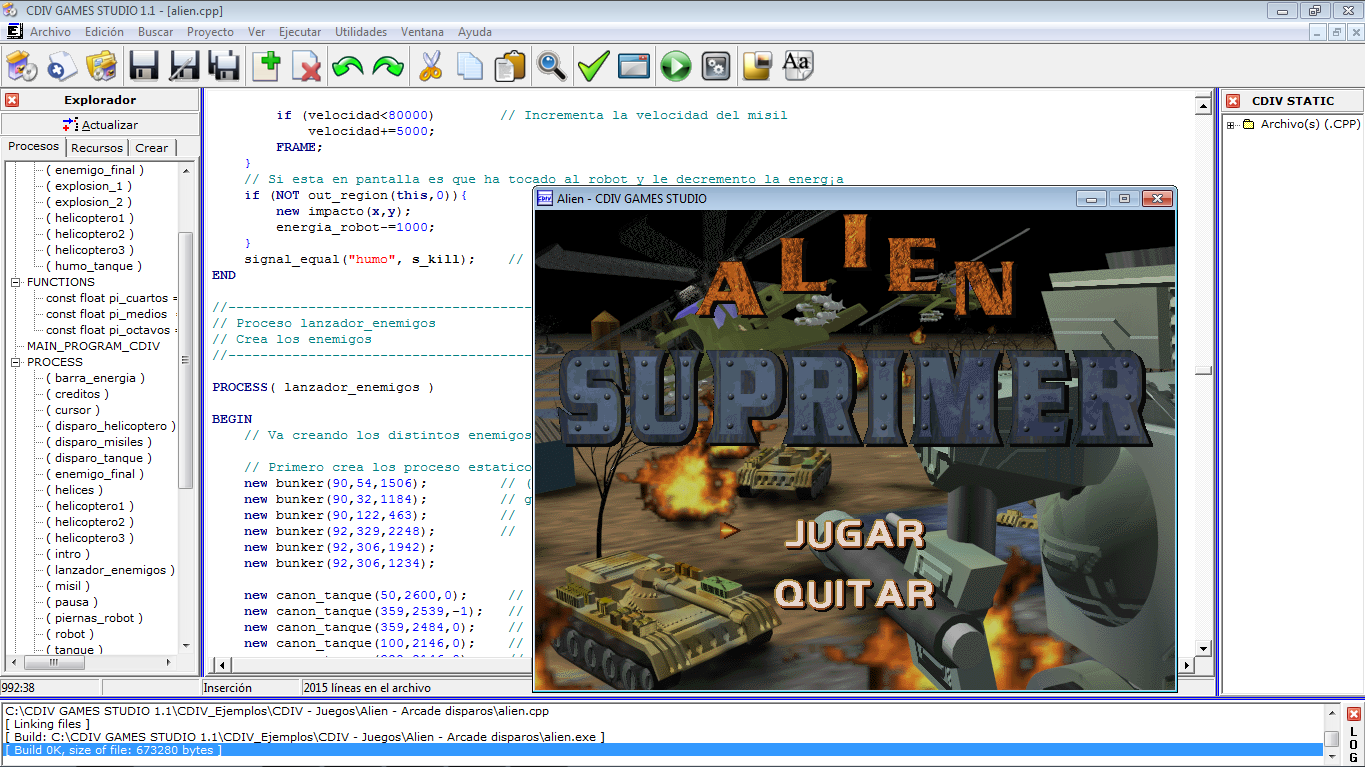Add a new file with the green plus icon
The width and height of the screenshot is (1365, 767).
coord(266,65)
